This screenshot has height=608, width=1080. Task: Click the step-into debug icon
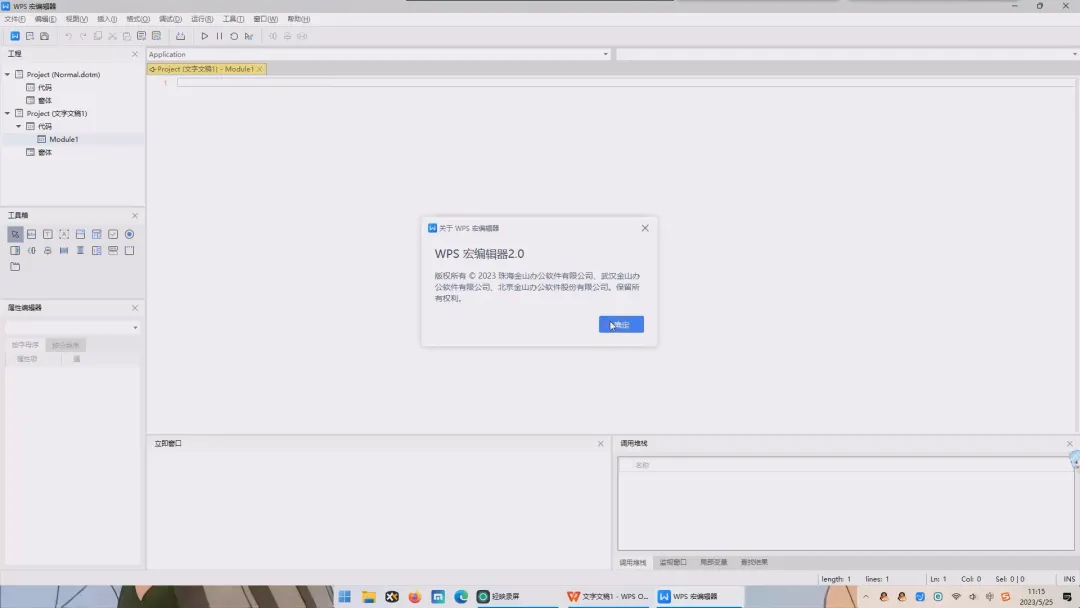[249, 36]
